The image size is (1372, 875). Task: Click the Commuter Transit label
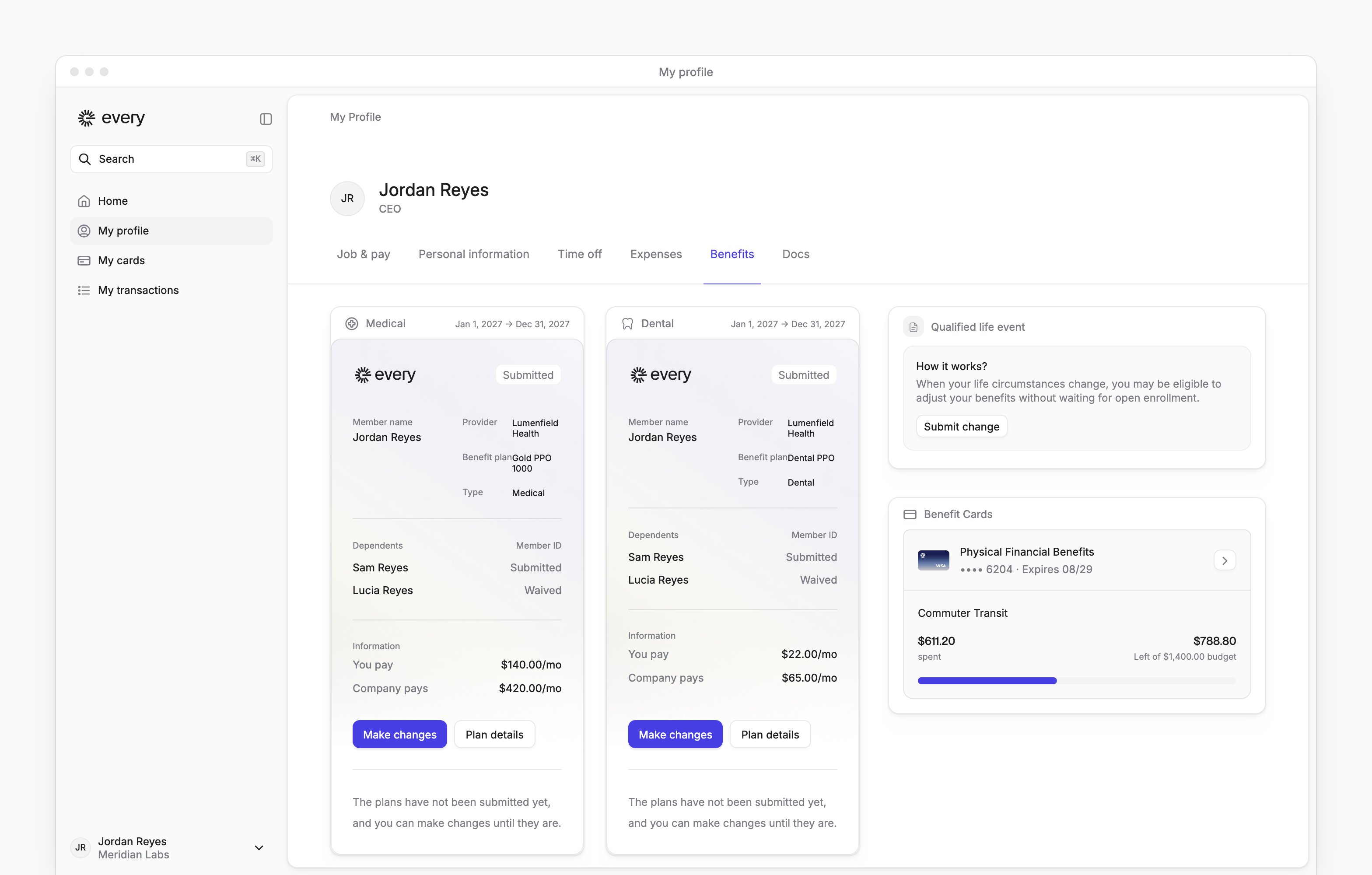point(962,613)
